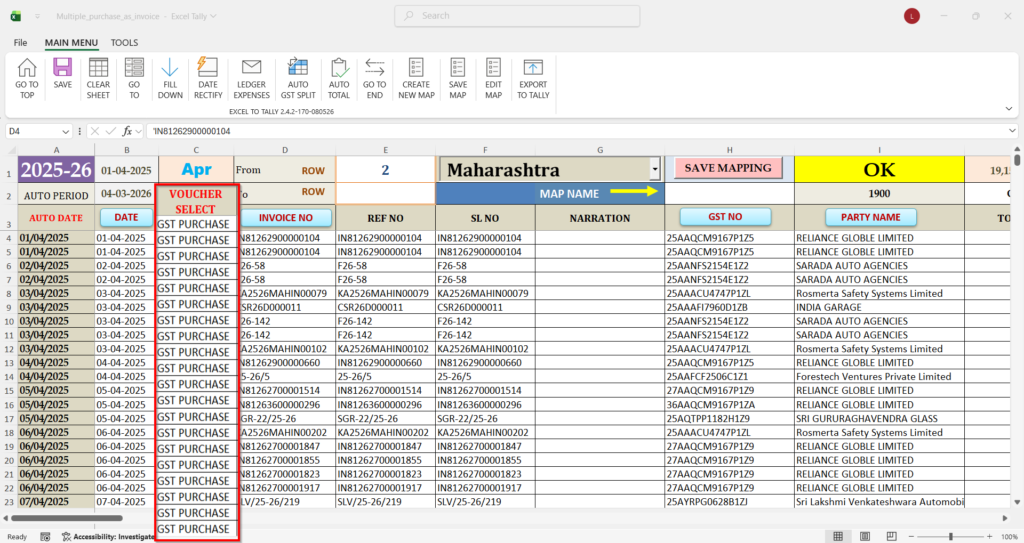Viewport: 1024px width, 543px height.
Task: Switch to Page Layout view icon
Action: (x=865, y=536)
